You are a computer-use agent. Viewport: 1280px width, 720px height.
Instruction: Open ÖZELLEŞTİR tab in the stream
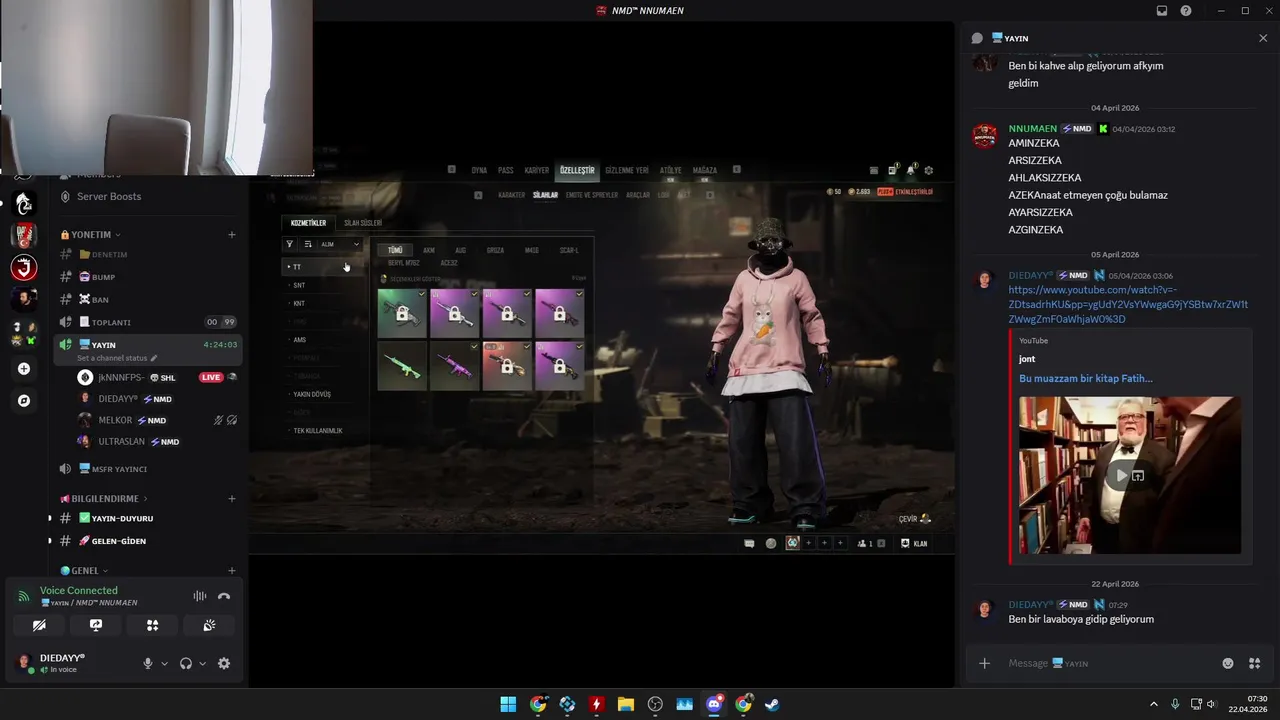577,170
